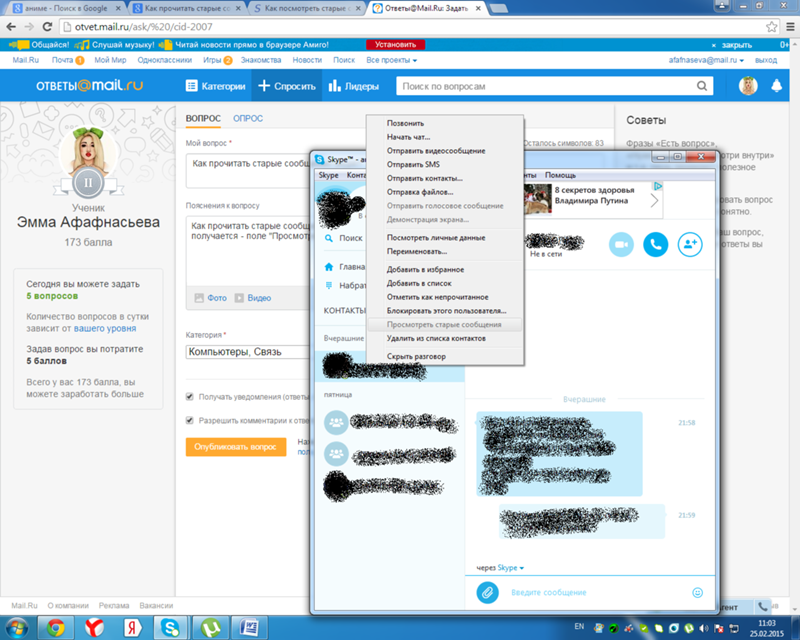Click the search magnifier in questions search
Screen dimensions: 800x640
click(702, 86)
